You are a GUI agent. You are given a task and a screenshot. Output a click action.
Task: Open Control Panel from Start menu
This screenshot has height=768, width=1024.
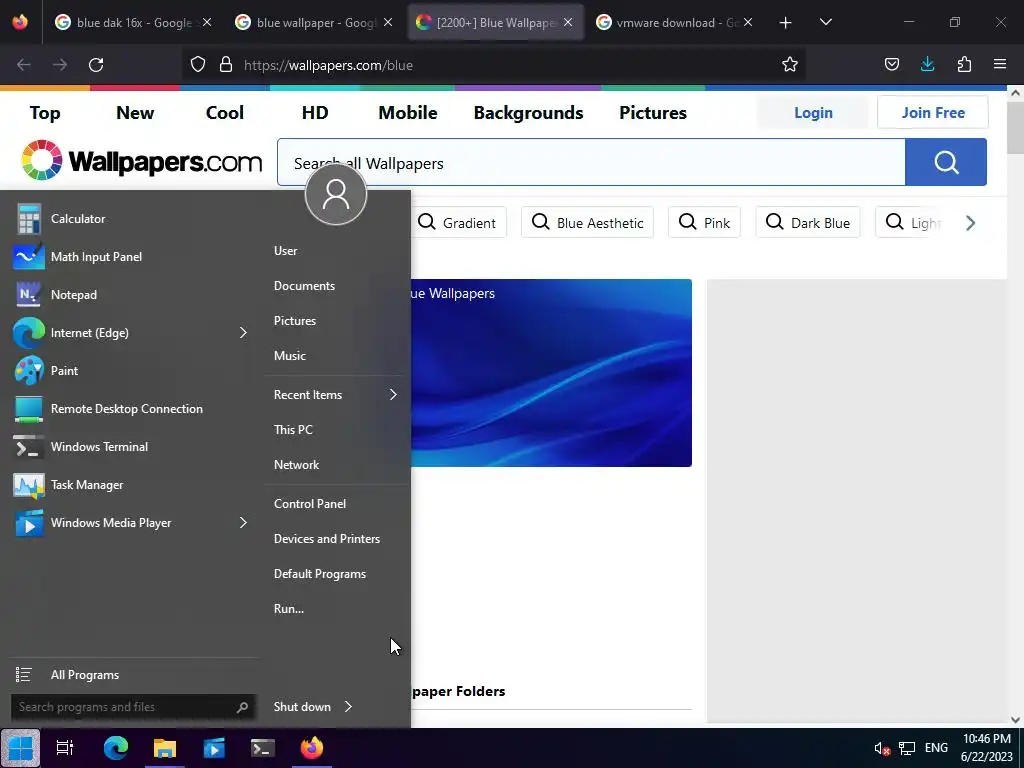310,504
